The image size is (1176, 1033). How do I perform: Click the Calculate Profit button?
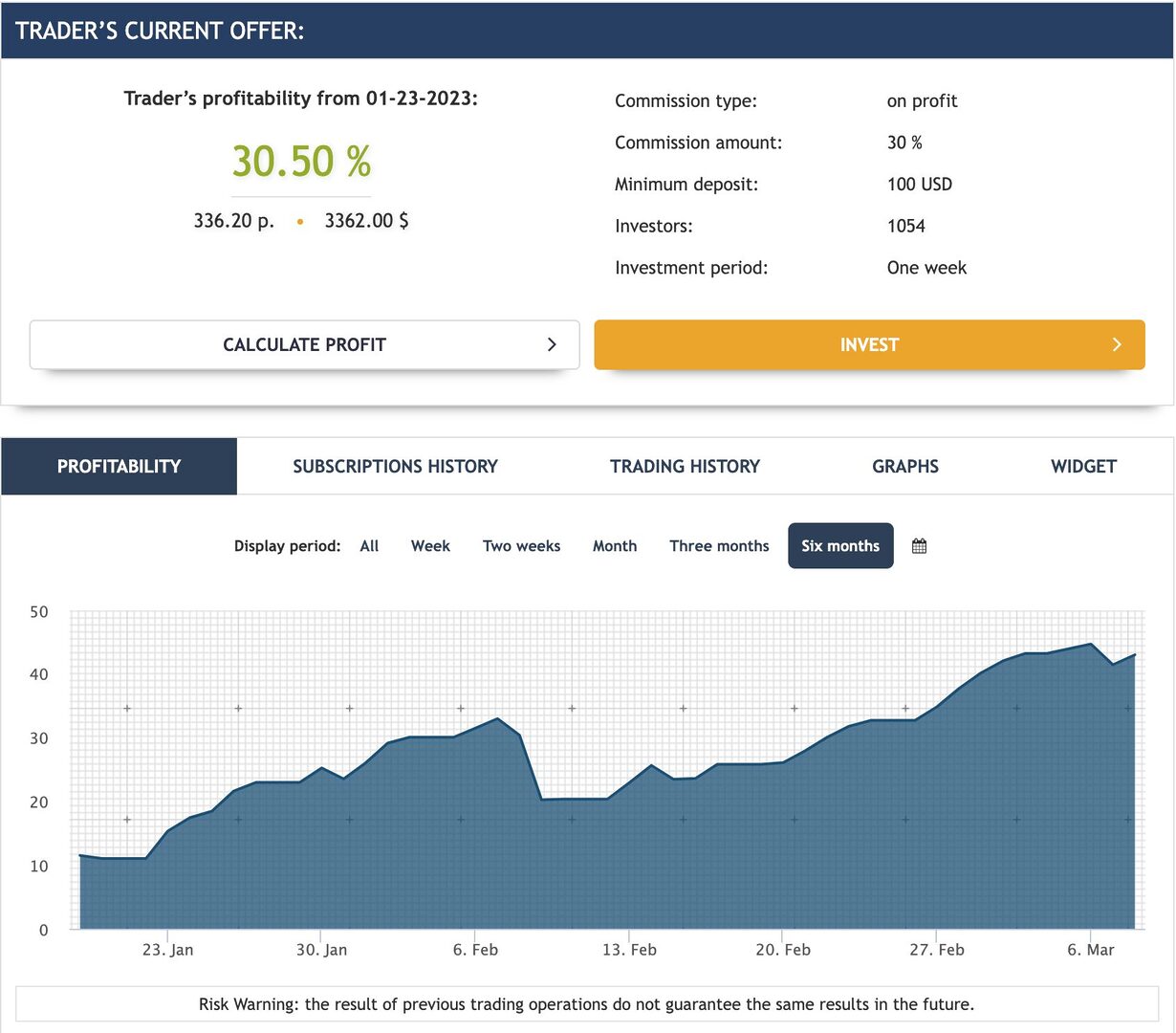305,344
